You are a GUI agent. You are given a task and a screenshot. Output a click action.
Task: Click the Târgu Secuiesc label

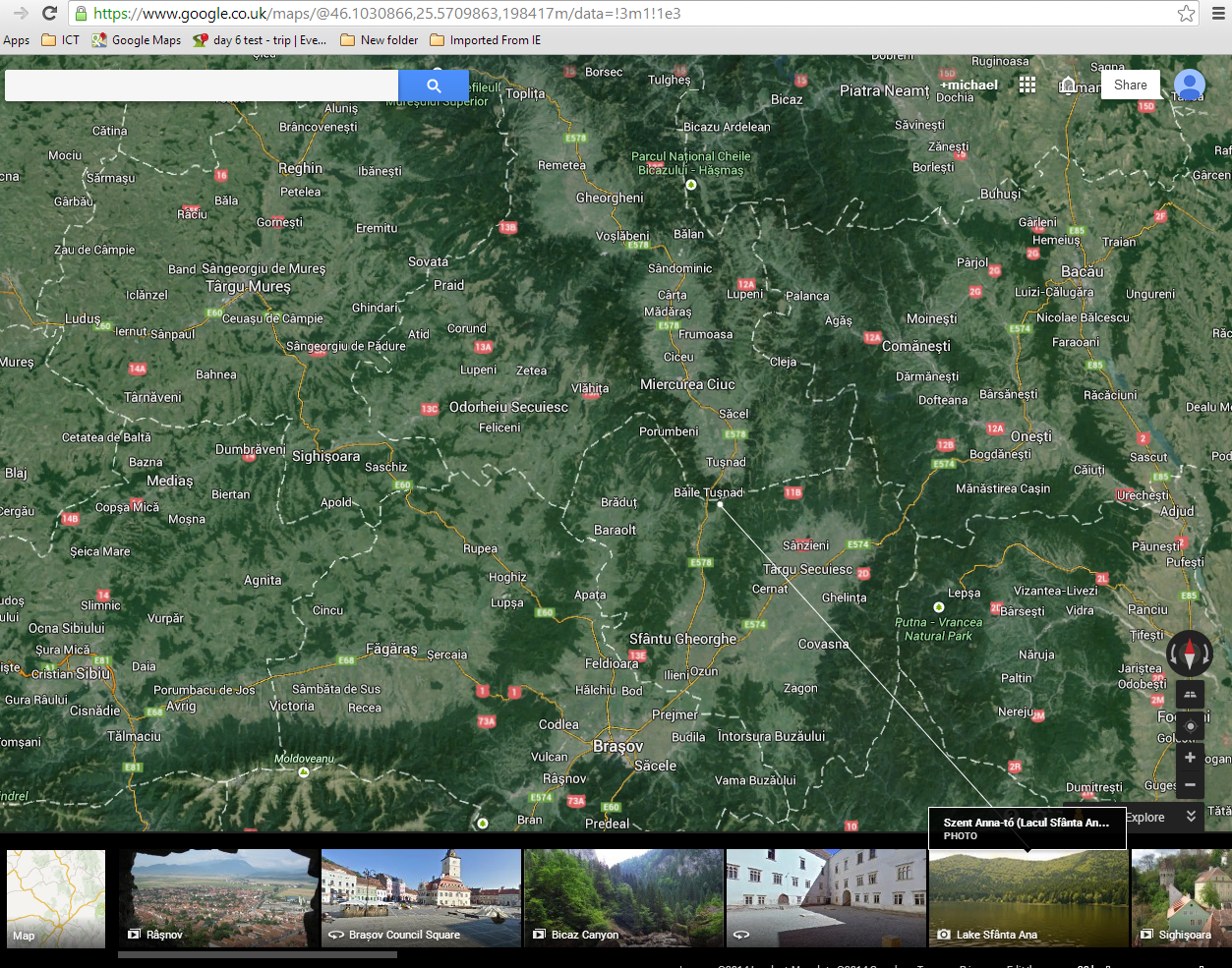point(807,569)
